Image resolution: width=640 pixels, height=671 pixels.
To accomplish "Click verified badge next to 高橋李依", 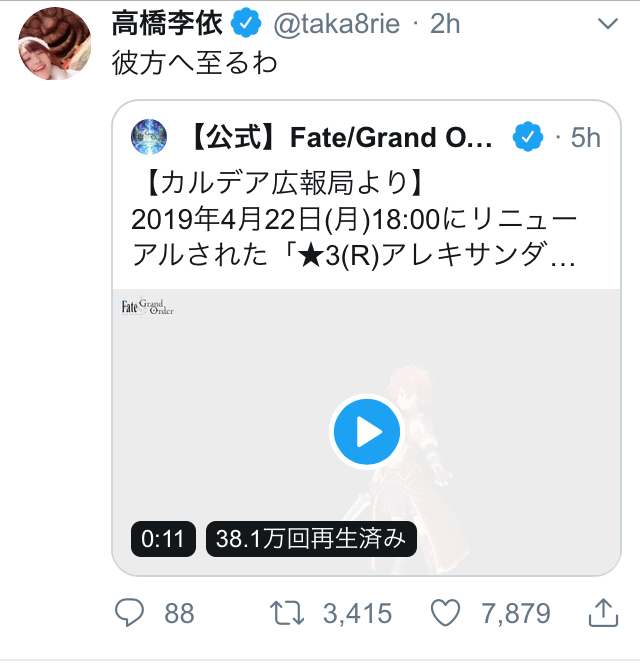I will 246,24.
